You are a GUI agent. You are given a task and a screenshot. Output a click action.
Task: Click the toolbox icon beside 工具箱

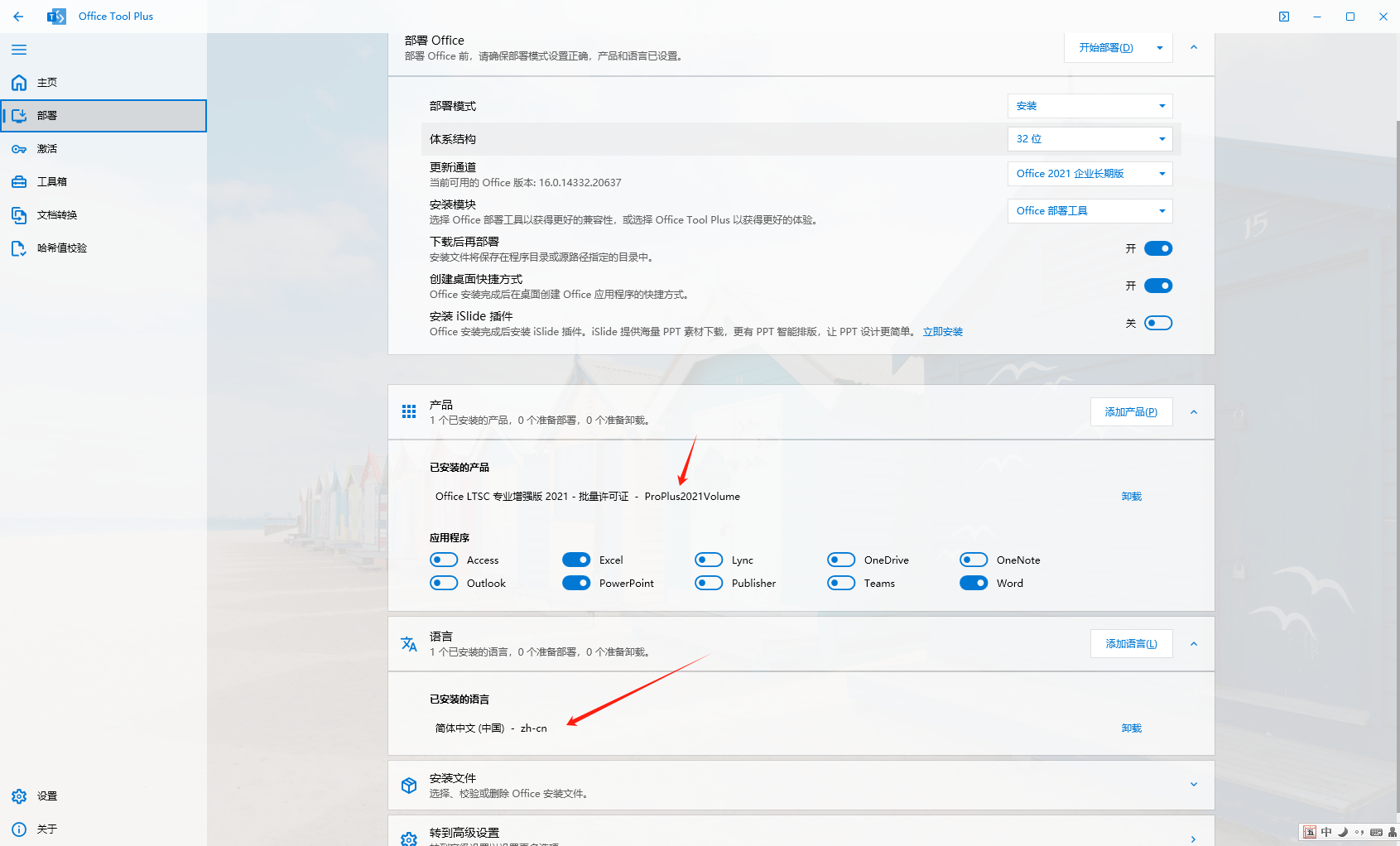click(19, 182)
